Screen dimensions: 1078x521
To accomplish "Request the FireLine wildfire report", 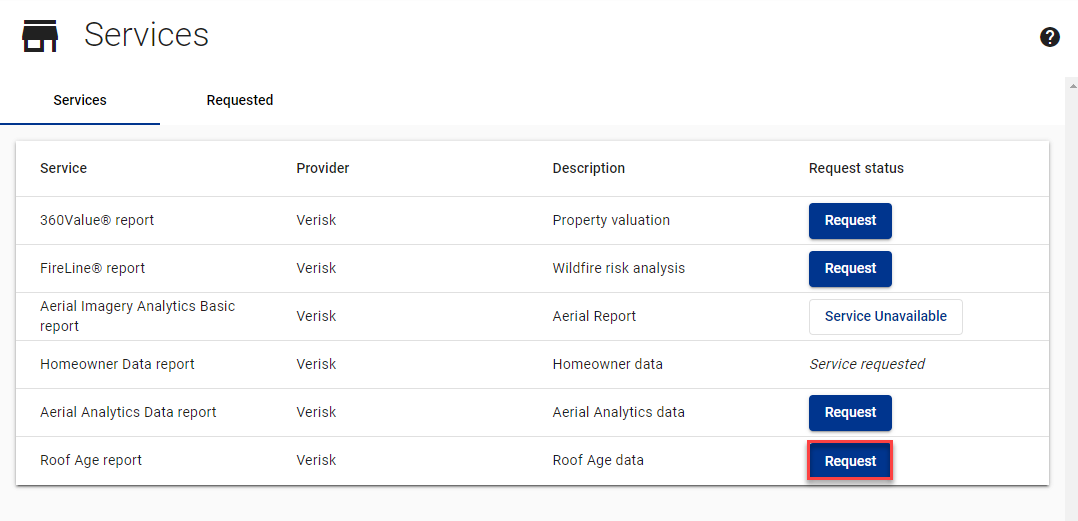I will (x=850, y=269).
